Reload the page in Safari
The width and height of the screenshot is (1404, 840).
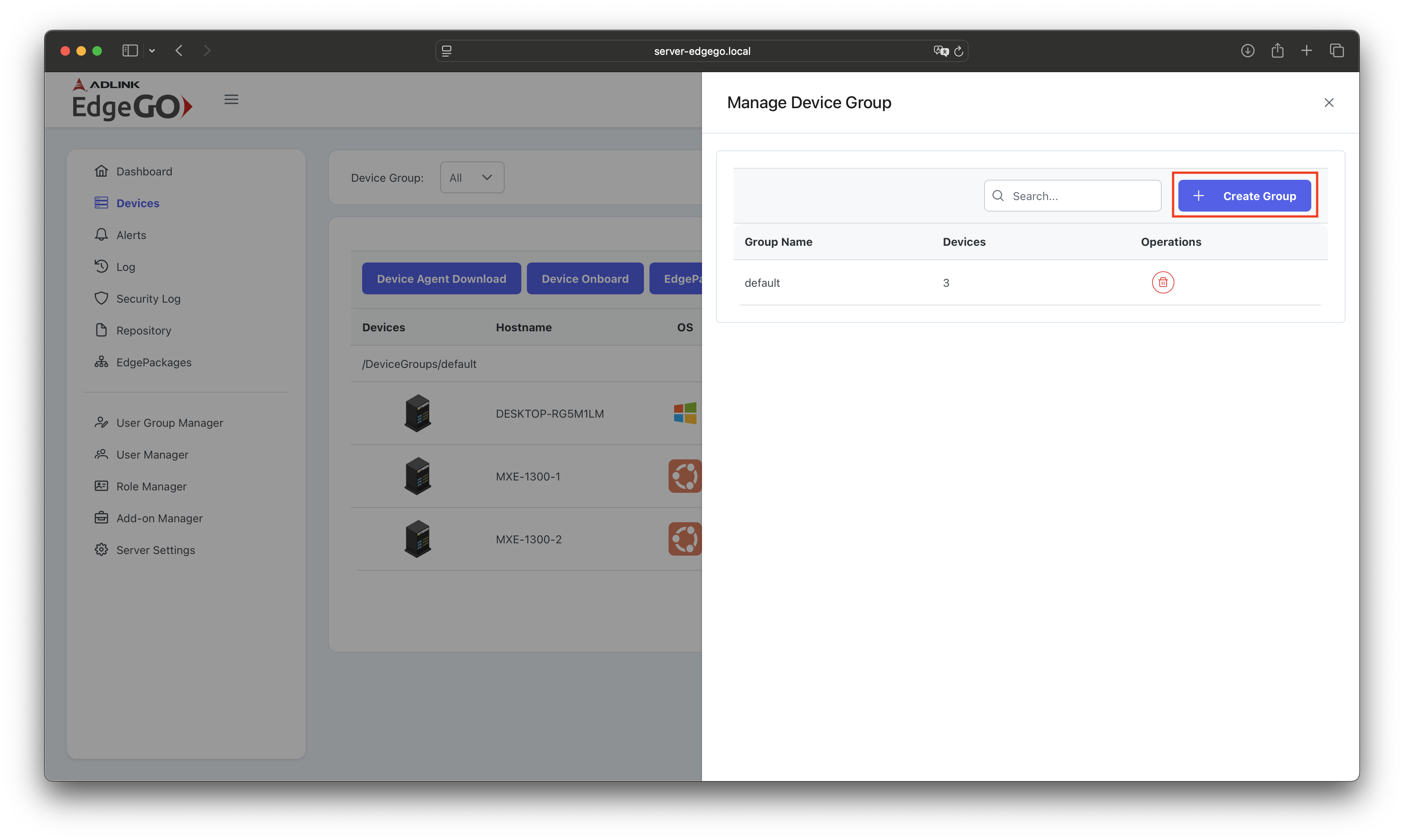pos(958,51)
